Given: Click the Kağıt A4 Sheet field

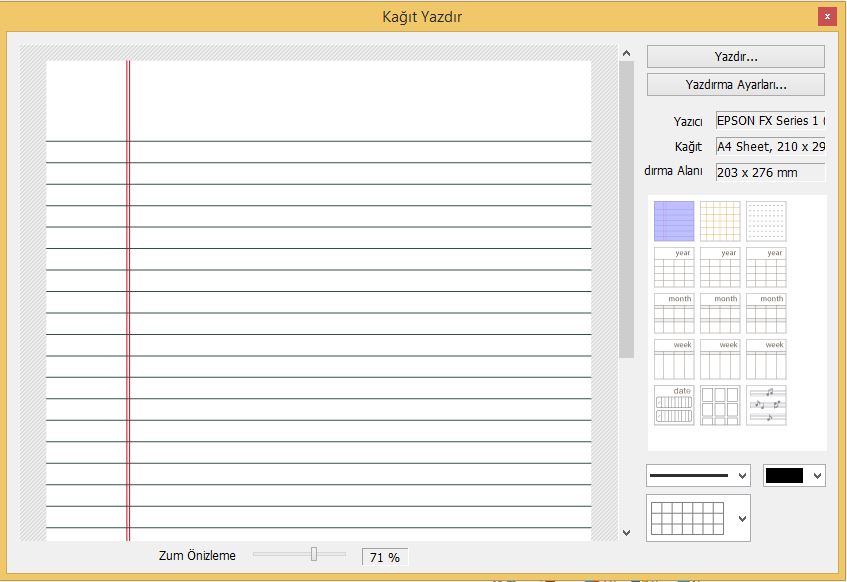Looking at the screenshot, I should tap(770, 146).
